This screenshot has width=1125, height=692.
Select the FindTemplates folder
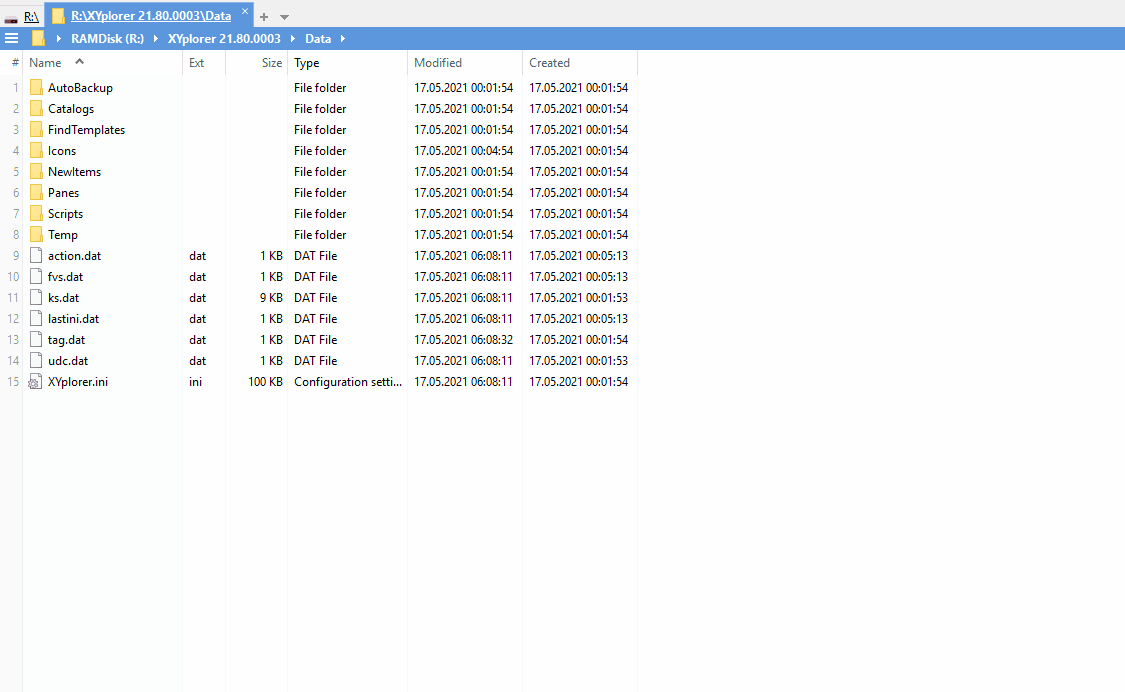(86, 130)
